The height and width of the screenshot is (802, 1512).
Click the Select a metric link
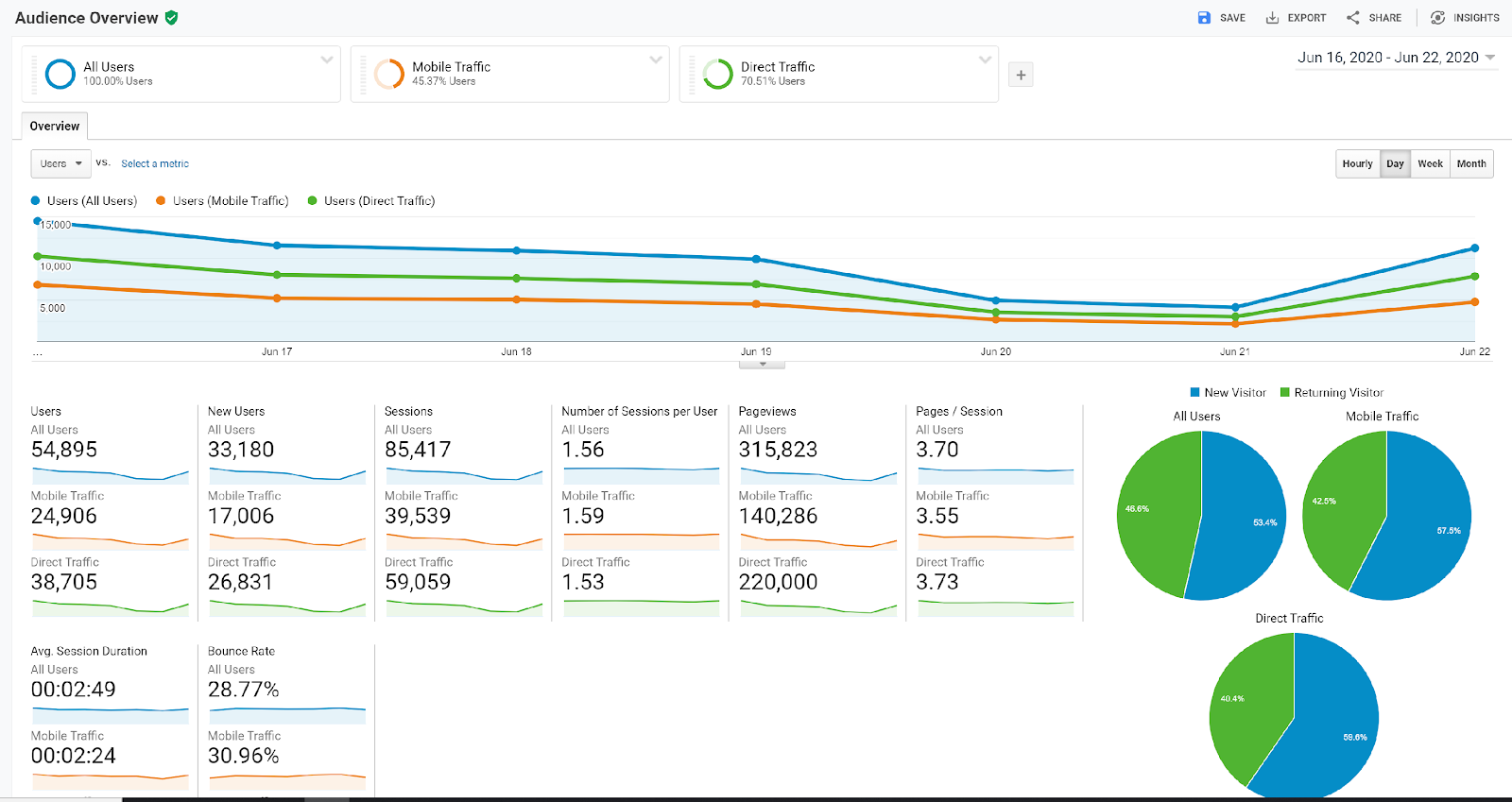click(155, 163)
